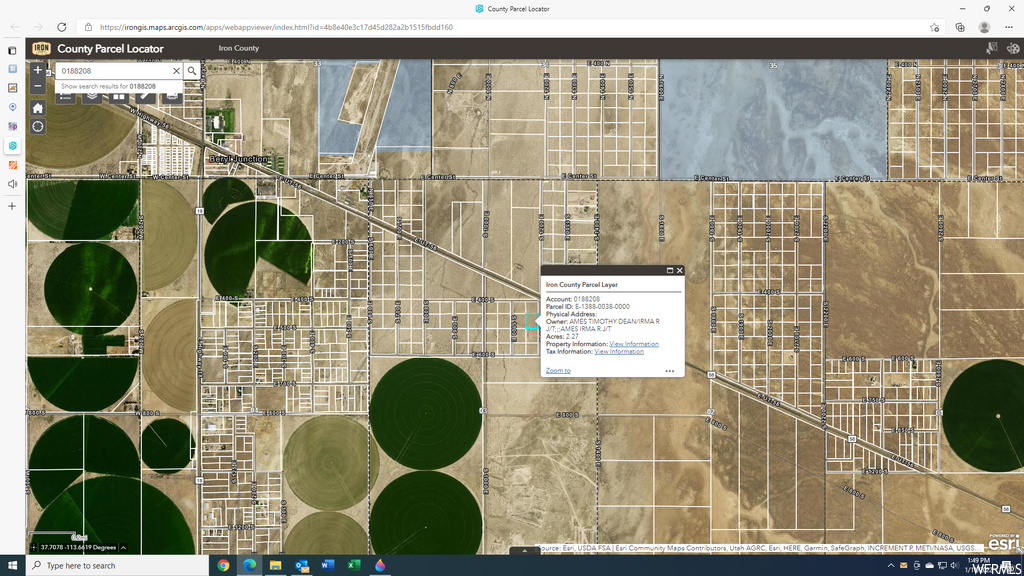The width and height of the screenshot is (1024, 576).
Task: Open the browser profile menu
Action: point(984,27)
